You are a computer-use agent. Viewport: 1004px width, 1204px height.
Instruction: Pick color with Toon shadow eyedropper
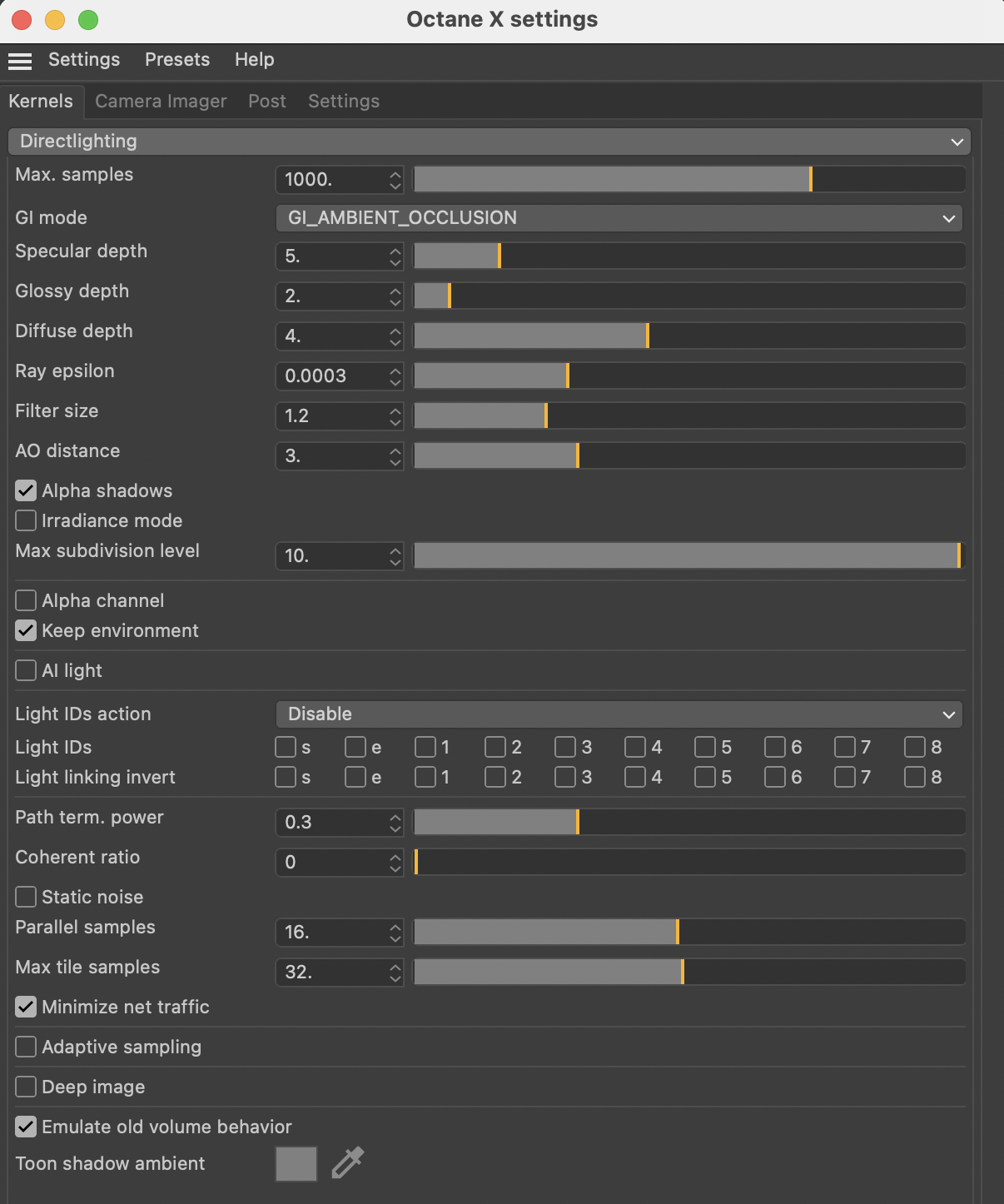[348, 1162]
